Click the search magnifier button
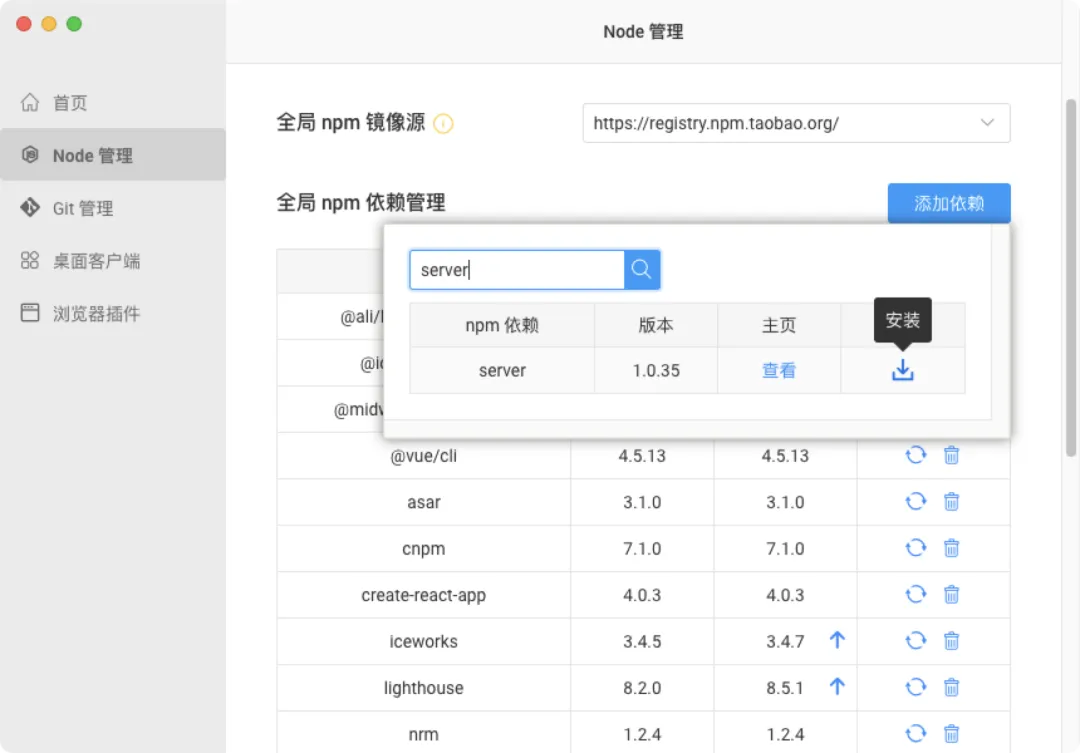The height and width of the screenshot is (753, 1080). tap(641, 269)
